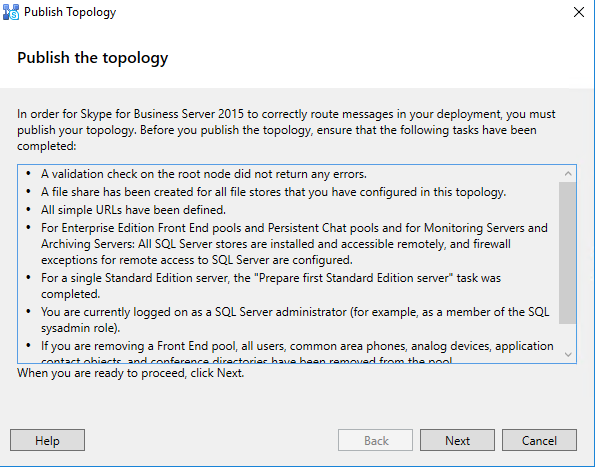Image resolution: width=595 pixels, height=467 pixels.
Task: Click the 'When you are ready to proceed' text
Action: coord(131,373)
